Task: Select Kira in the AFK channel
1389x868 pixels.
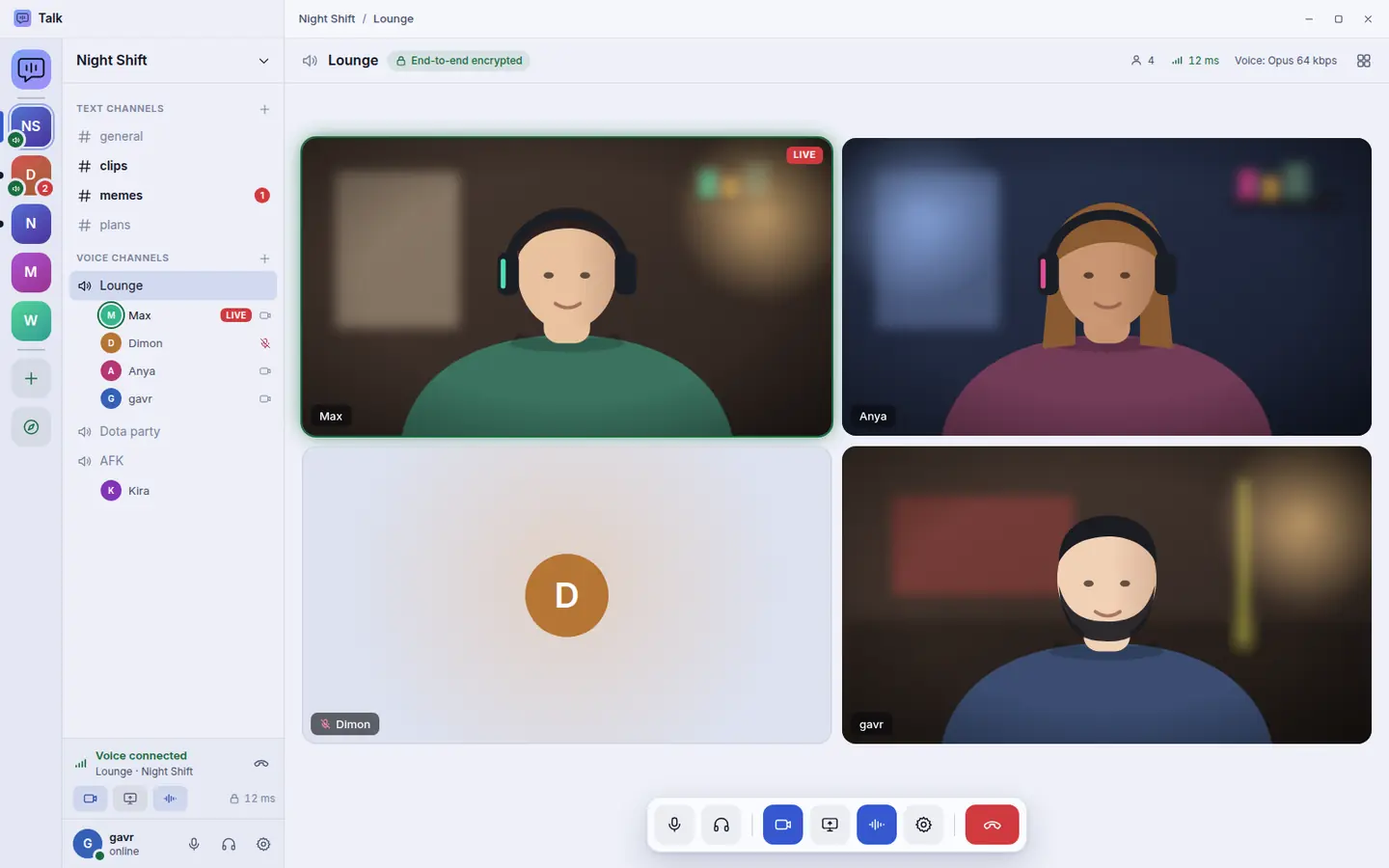Action: point(185,491)
